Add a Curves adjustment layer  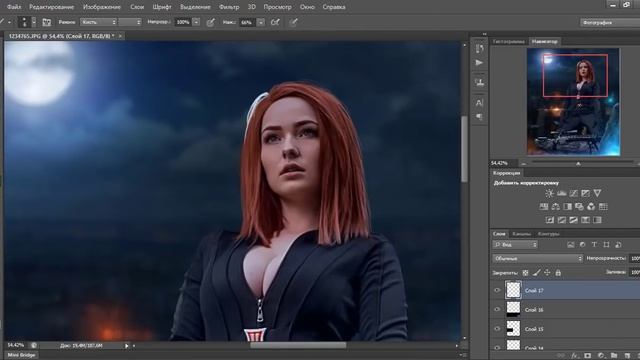click(573, 193)
